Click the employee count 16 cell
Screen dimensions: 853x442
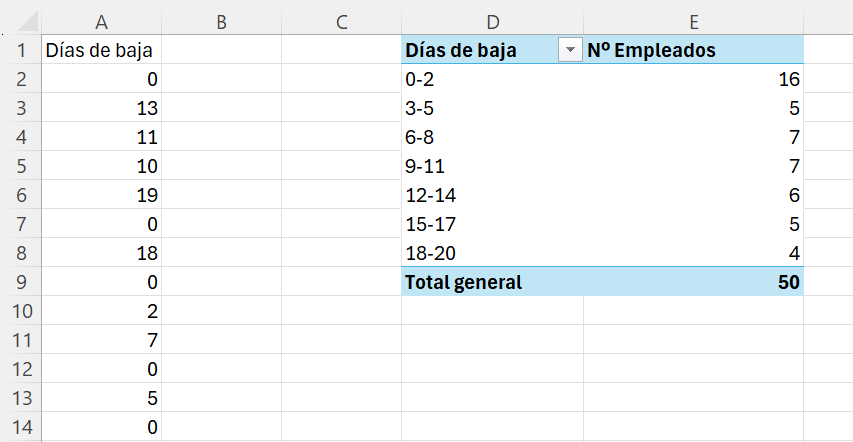tap(693, 80)
